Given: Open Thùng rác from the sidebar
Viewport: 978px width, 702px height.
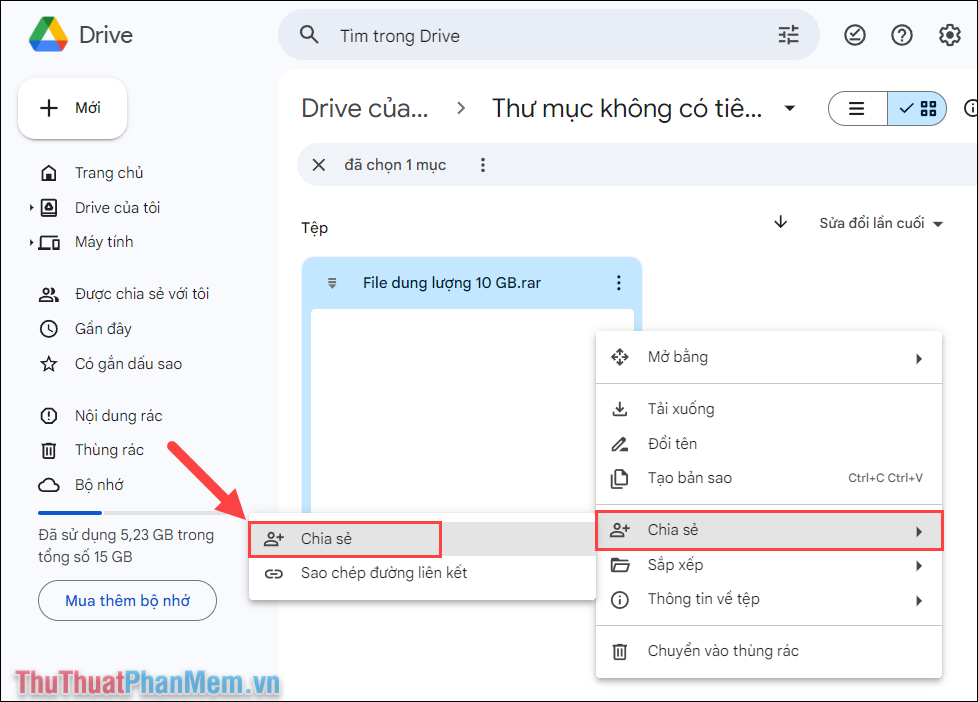Looking at the screenshot, I should [109, 450].
